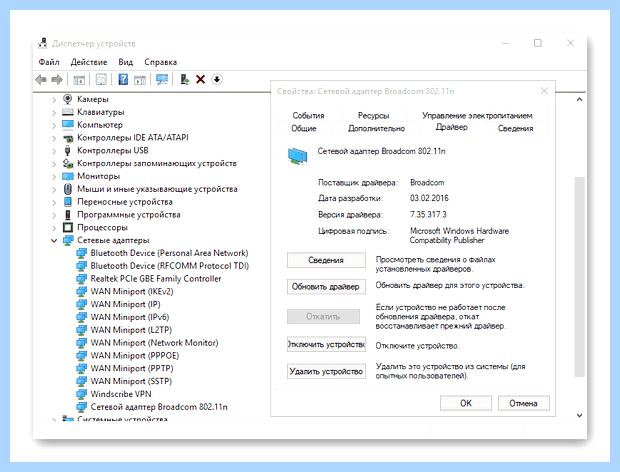Click the camera icon beside Камеры
620x472 pixels.
(68, 99)
